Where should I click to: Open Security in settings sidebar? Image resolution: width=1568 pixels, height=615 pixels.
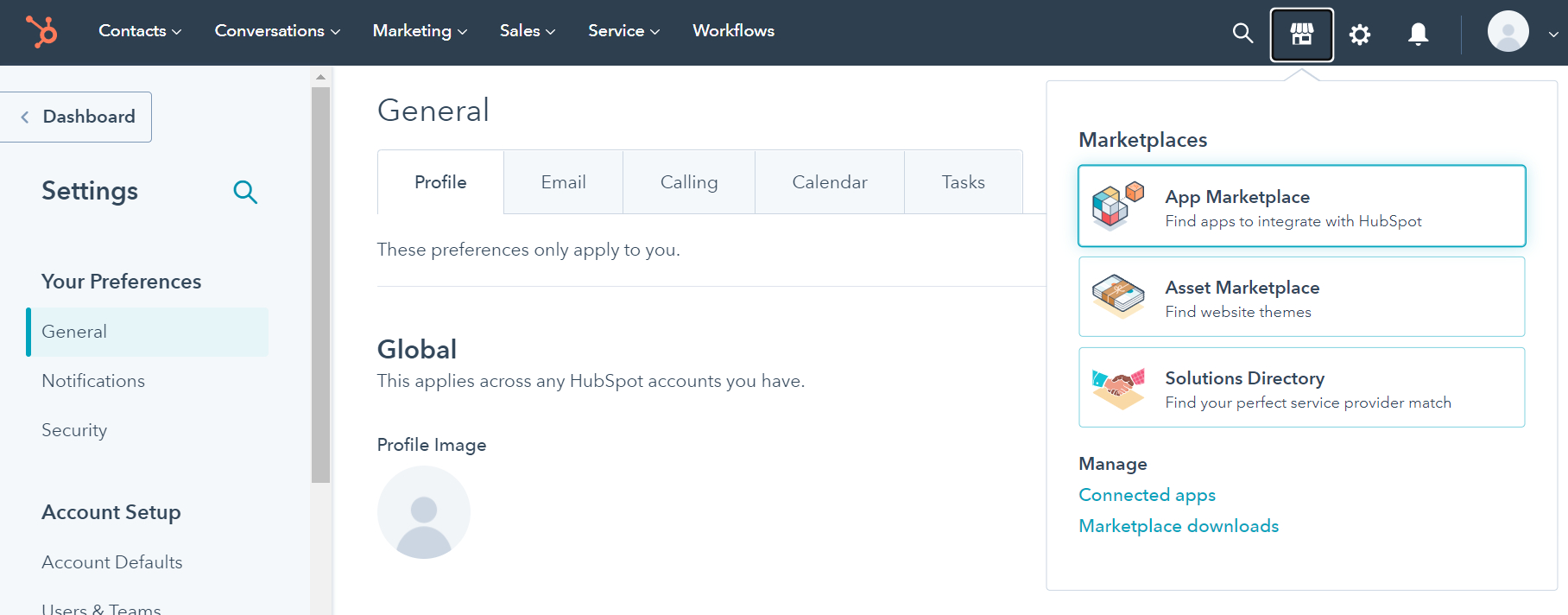[x=74, y=430]
